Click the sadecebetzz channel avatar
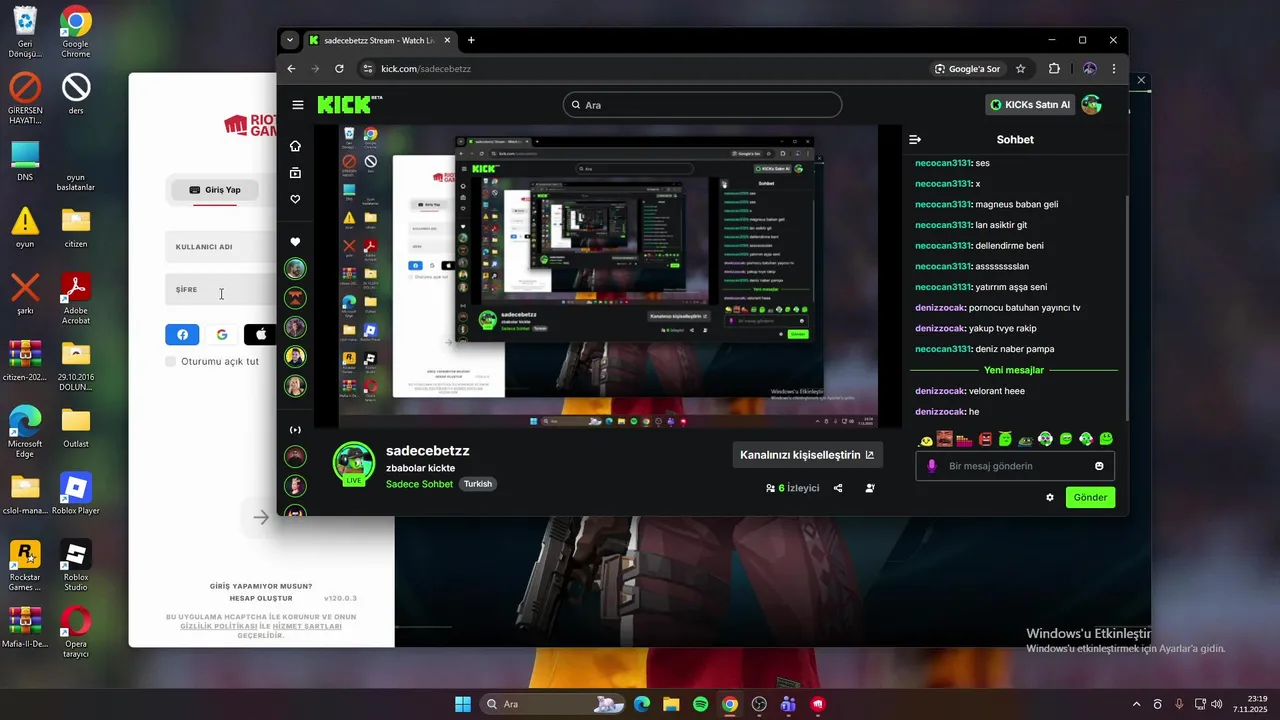 click(x=354, y=464)
